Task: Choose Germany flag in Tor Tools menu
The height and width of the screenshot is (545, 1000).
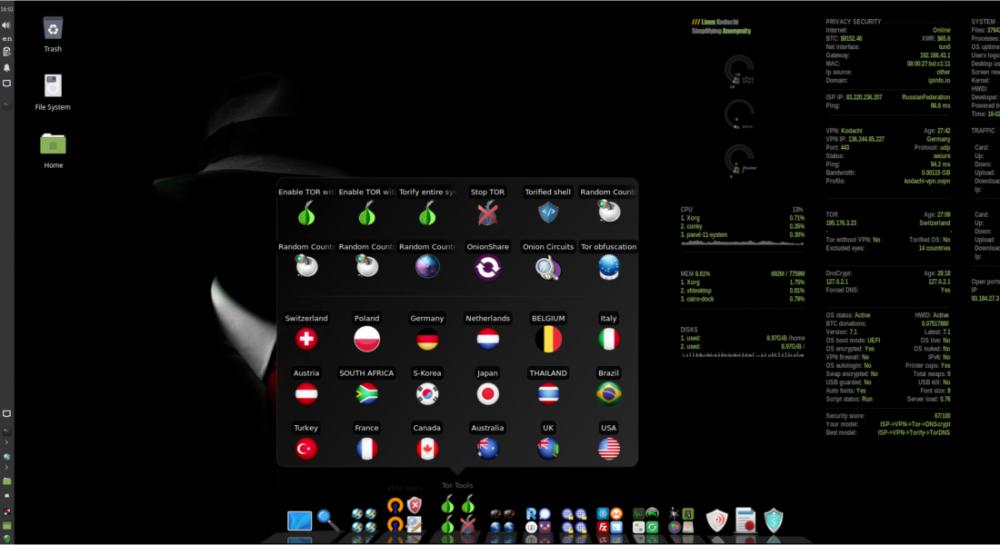Action: coord(427,340)
